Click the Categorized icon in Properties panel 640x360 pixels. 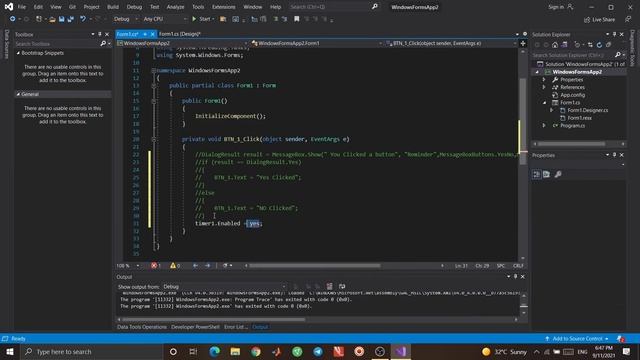click(x=537, y=175)
